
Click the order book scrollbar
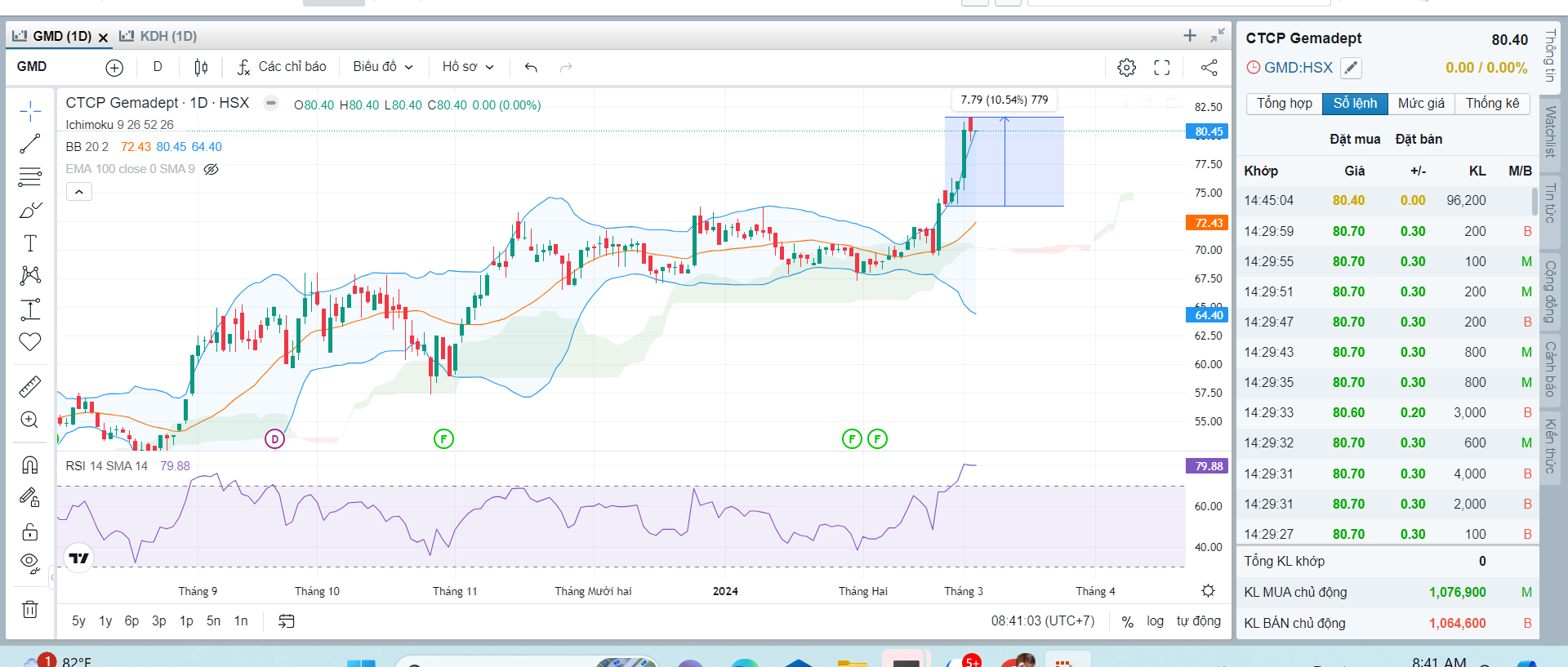point(1535,201)
